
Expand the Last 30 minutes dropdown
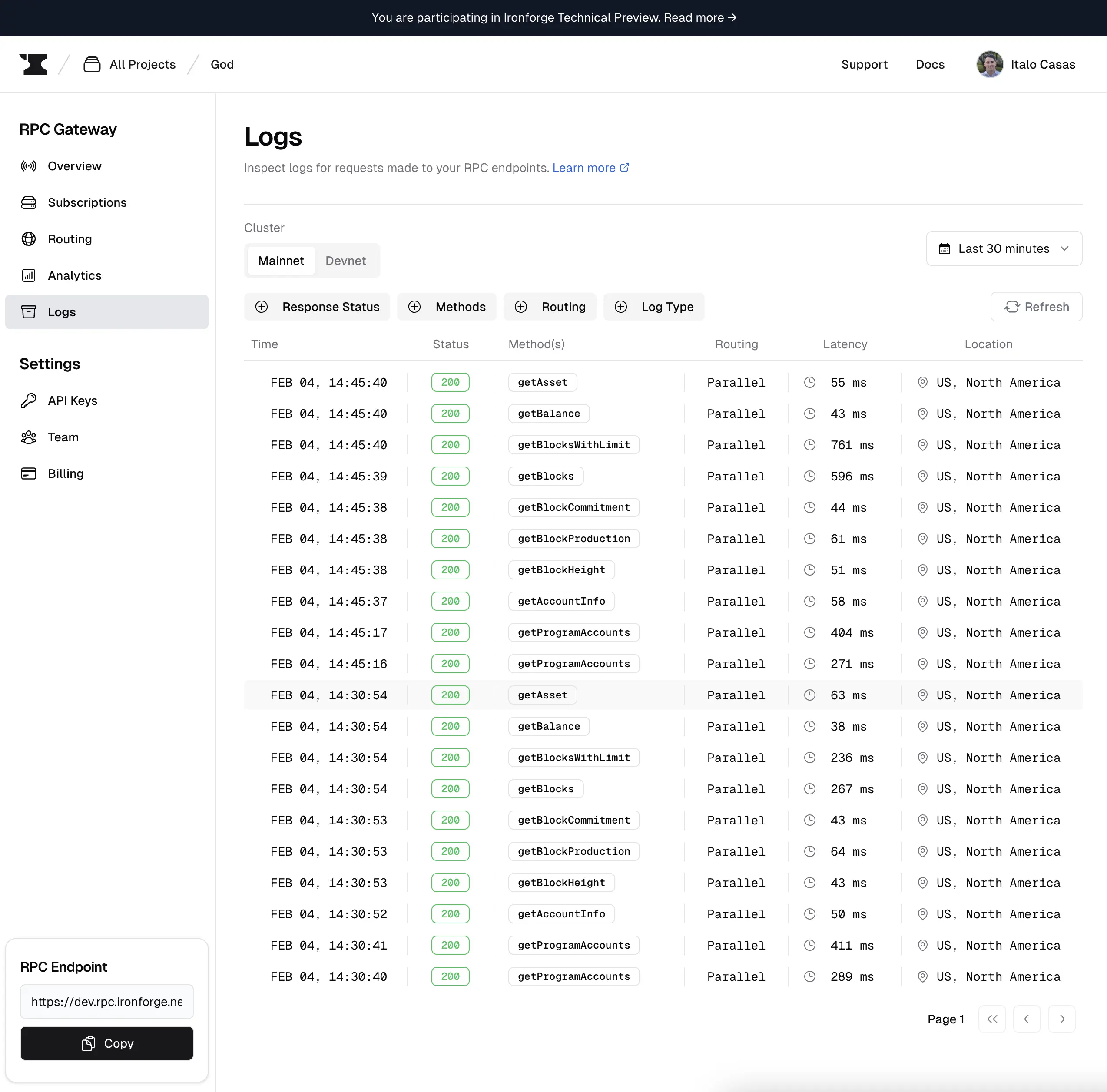1004,248
